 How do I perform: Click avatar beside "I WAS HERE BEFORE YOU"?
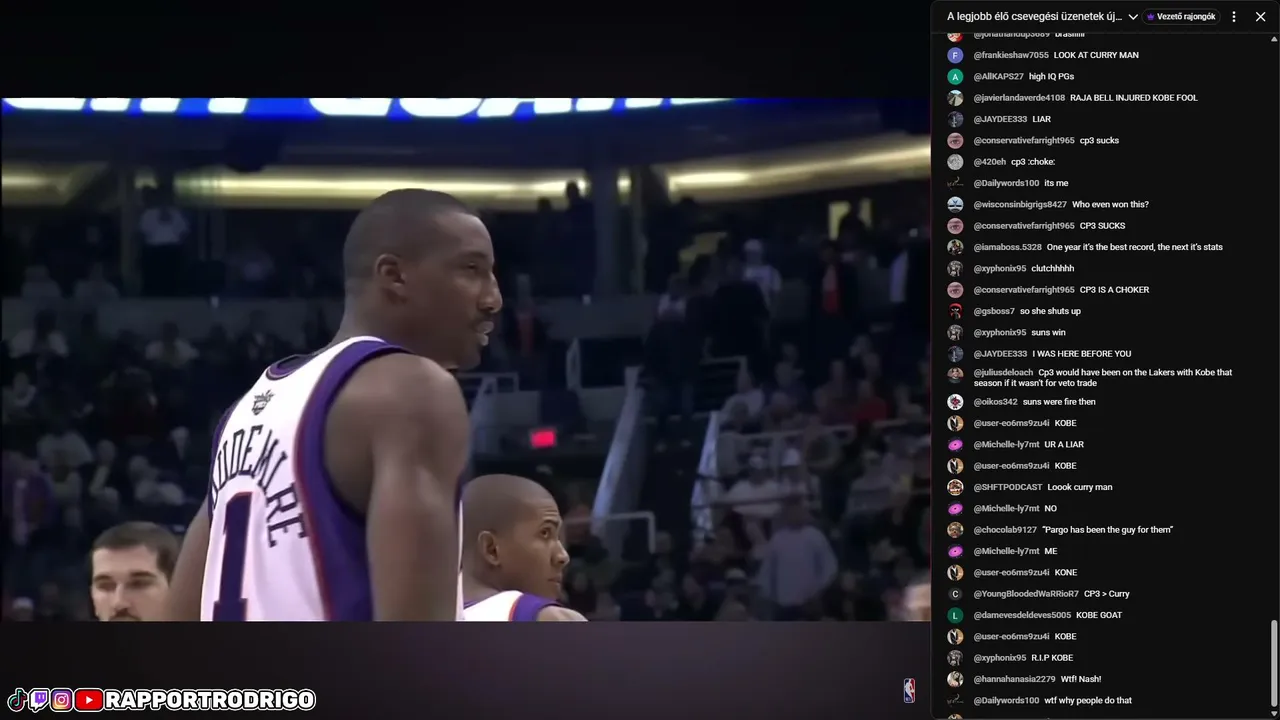tap(955, 354)
